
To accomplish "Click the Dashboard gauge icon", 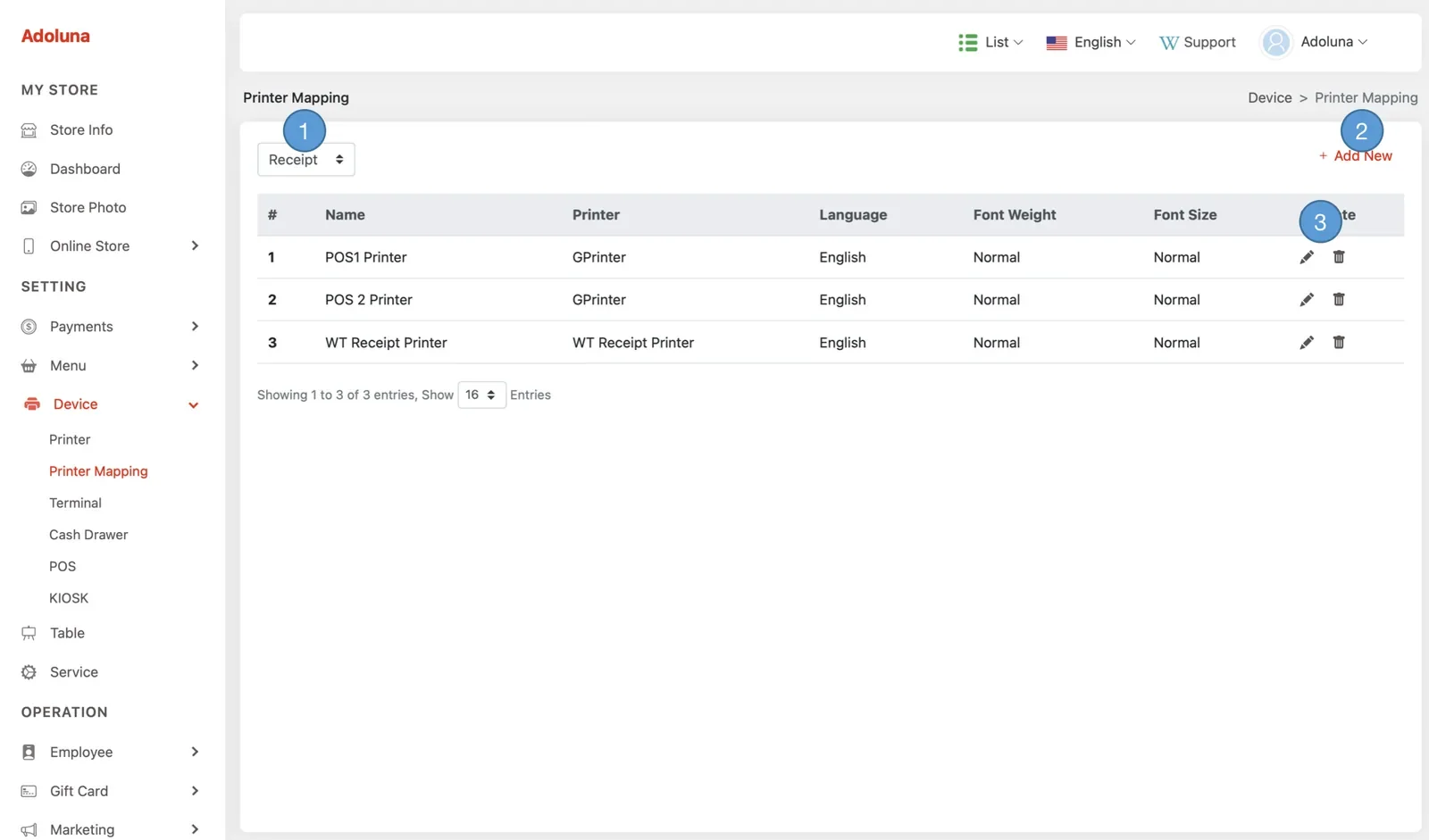I will [29, 169].
